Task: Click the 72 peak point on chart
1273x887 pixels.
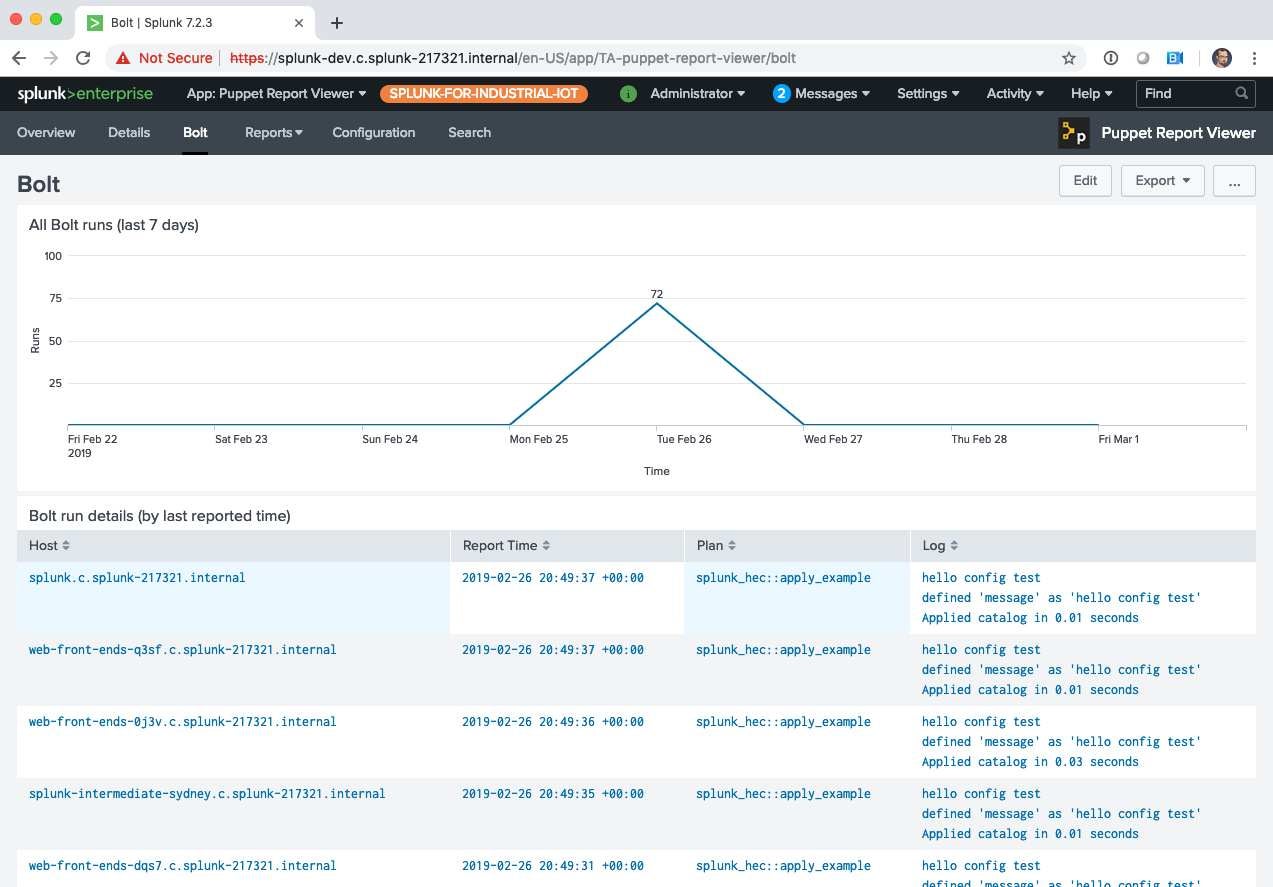Action: pos(657,303)
